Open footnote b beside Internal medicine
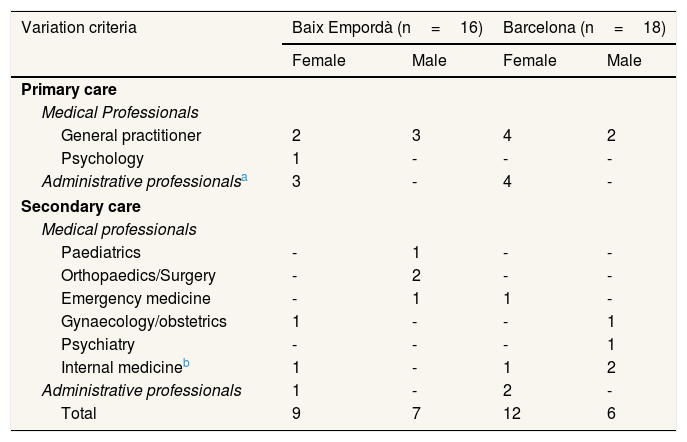Image resolution: width=687 pixels, height=442 pixels. tap(186, 362)
